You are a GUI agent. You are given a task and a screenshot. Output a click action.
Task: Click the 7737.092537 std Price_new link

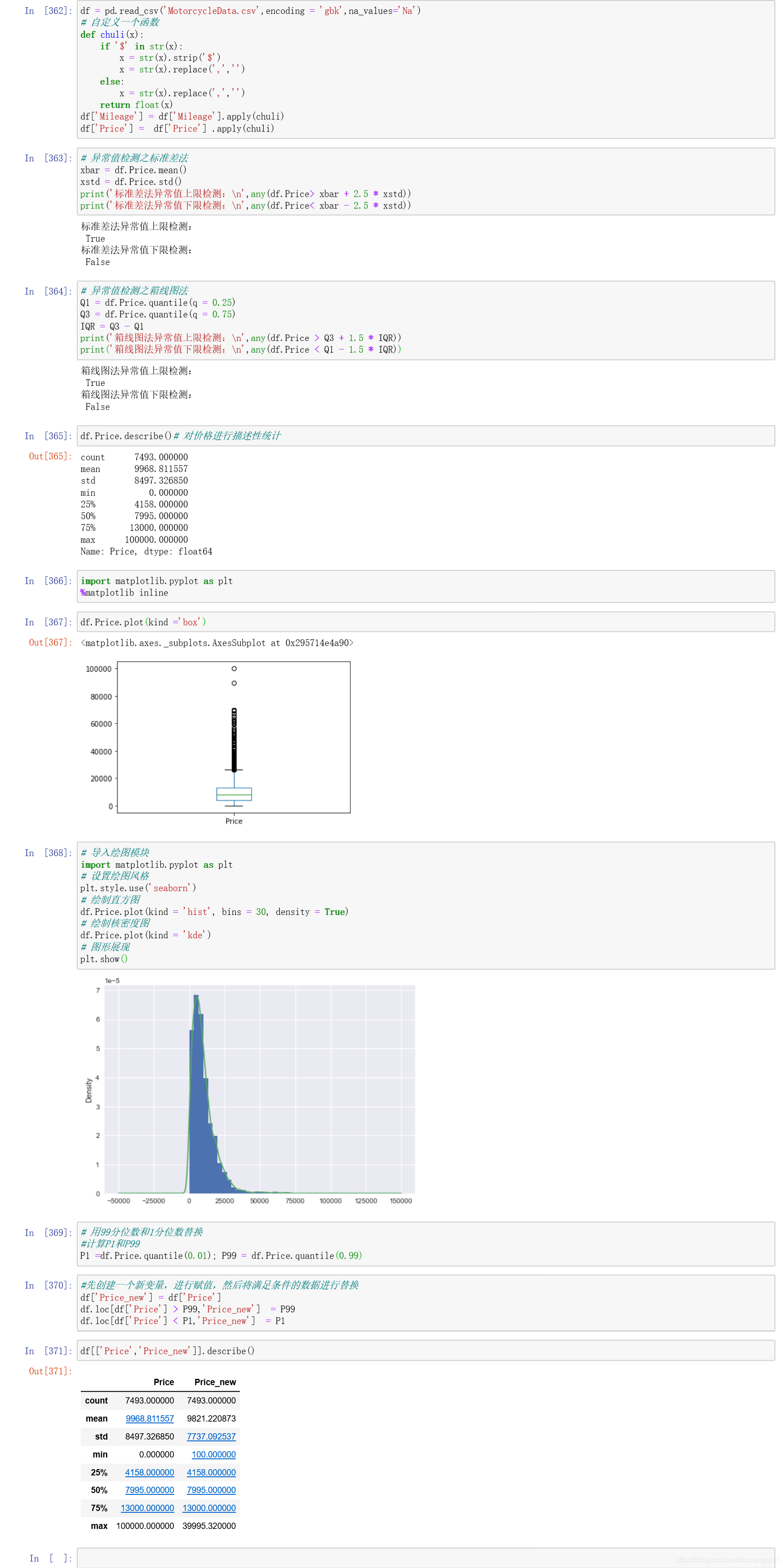(x=211, y=1436)
